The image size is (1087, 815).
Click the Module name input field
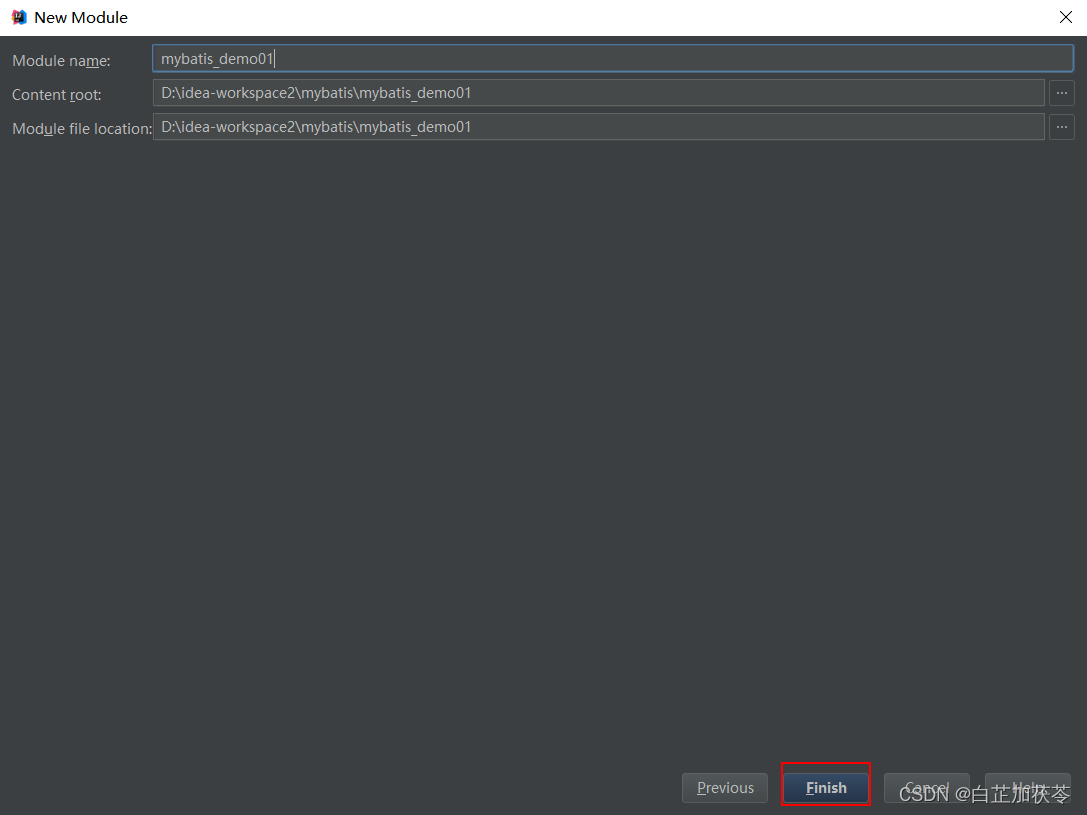[613, 59]
